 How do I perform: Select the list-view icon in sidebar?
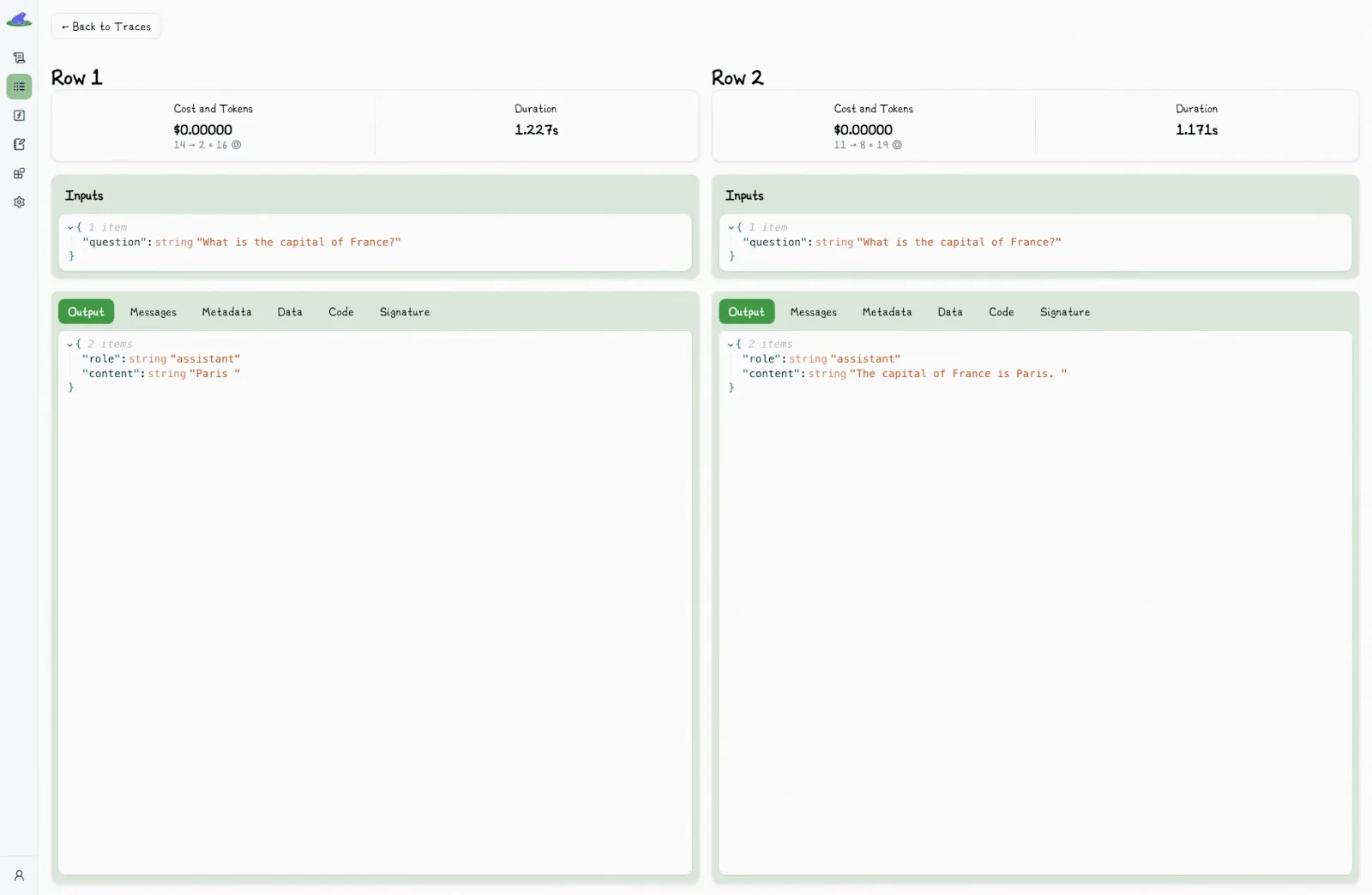pyautogui.click(x=19, y=87)
